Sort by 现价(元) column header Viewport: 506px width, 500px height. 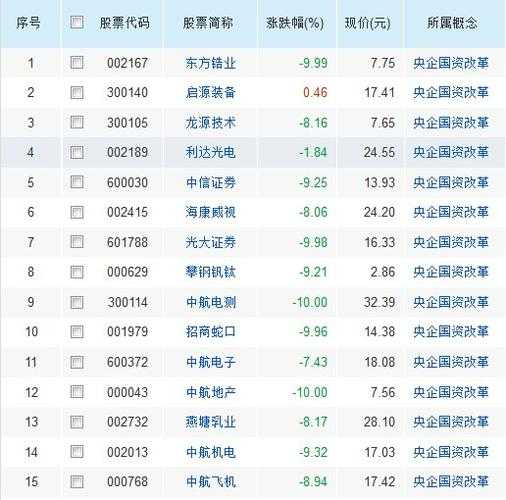367,23
